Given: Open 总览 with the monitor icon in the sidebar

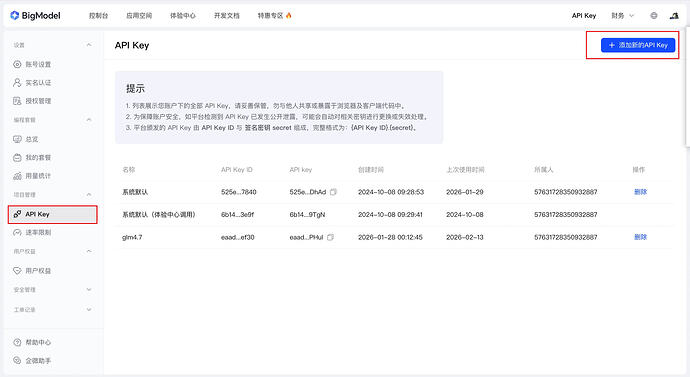Looking at the screenshot, I should click(26, 139).
